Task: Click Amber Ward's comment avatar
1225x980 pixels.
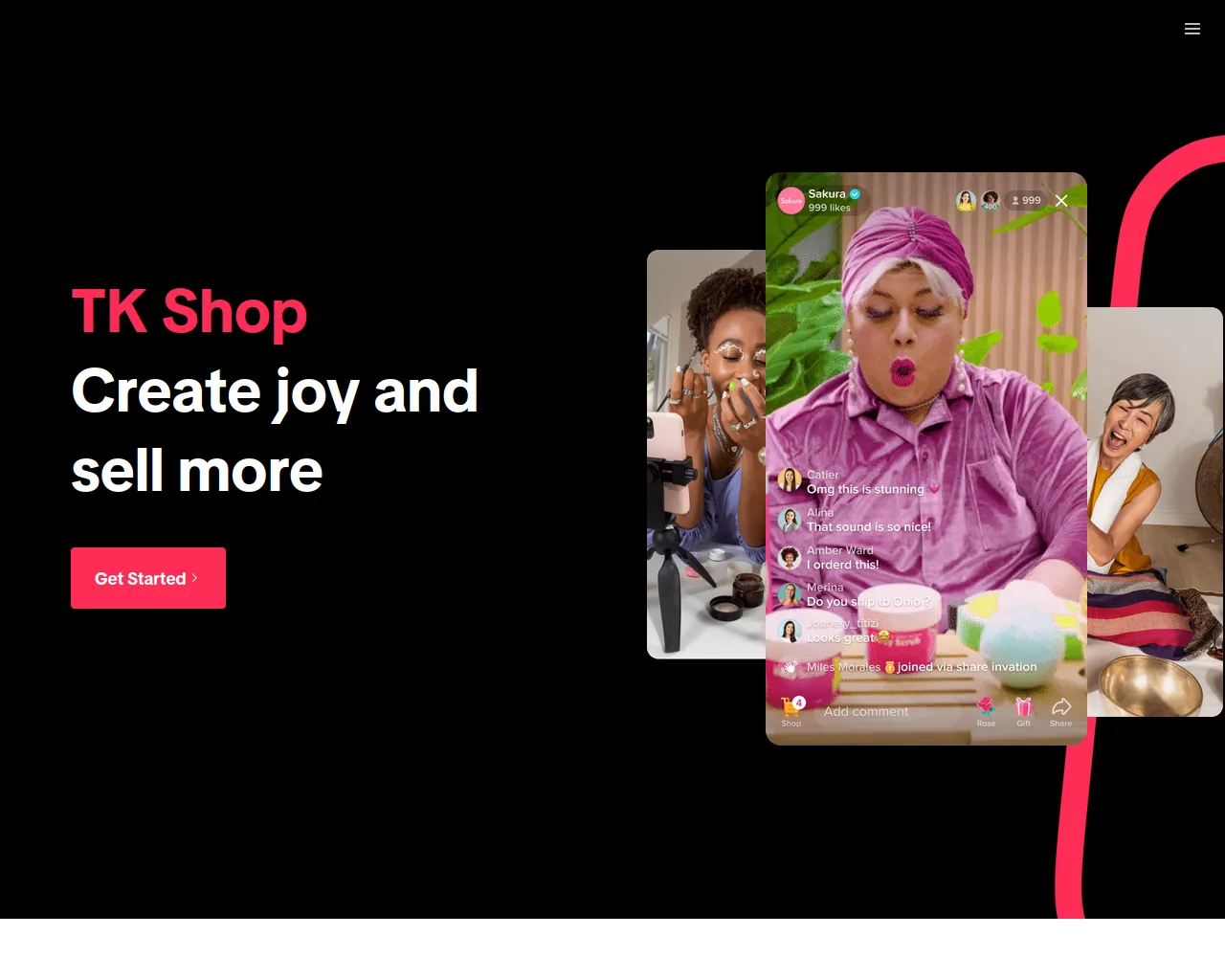Action: tap(790, 557)
